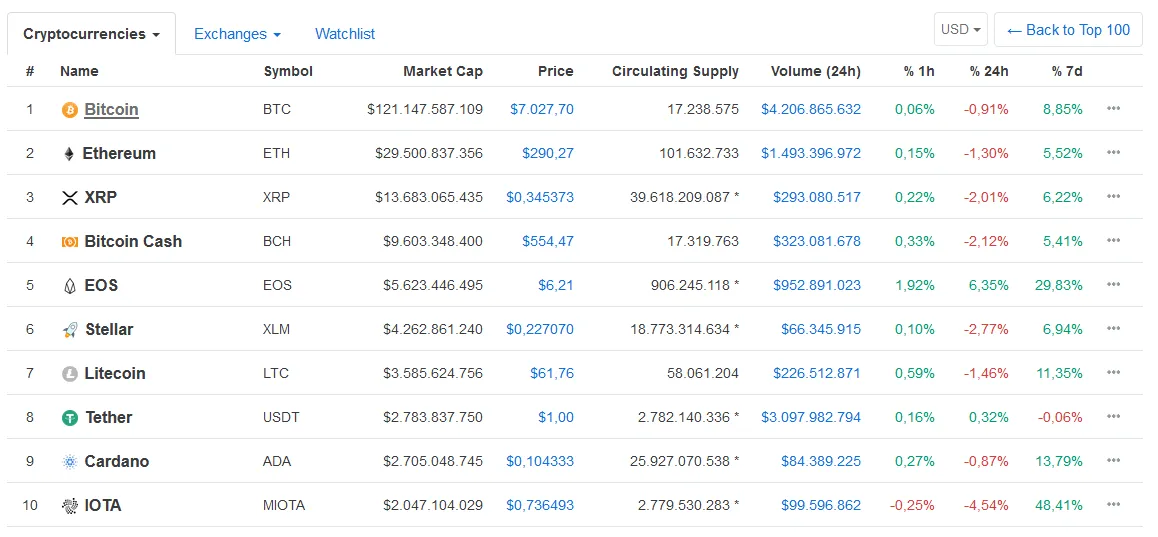Click the Litecoin logo icon

click(x=69, y=374)
